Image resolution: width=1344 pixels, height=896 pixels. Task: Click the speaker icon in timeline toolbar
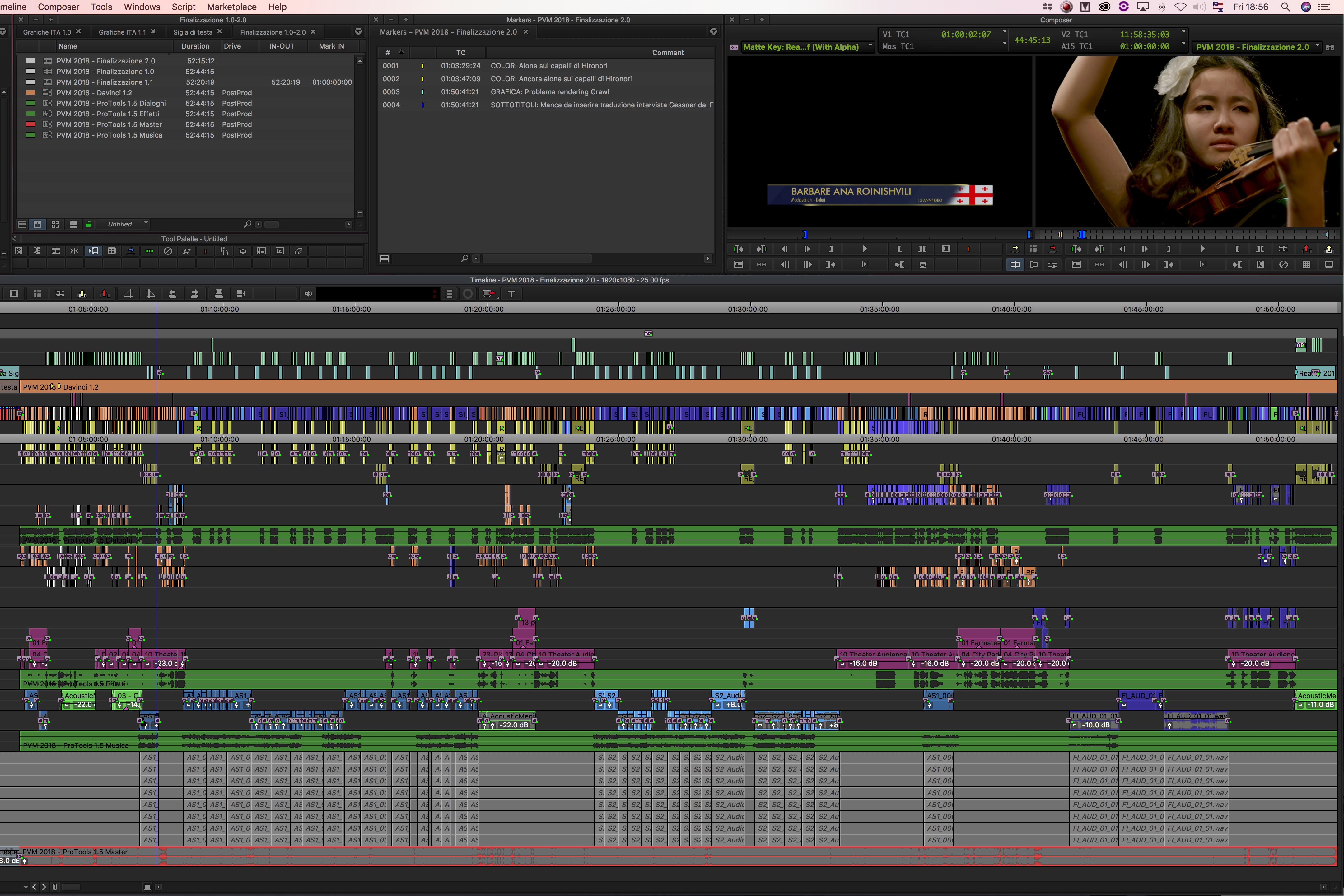tap(308, 294)
